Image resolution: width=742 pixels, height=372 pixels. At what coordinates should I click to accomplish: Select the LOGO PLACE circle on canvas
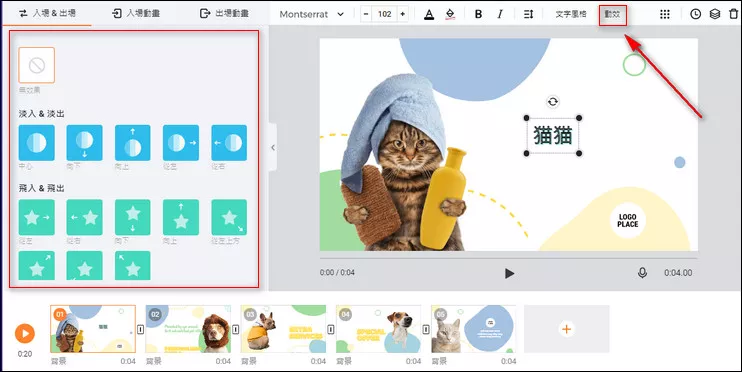628,221
